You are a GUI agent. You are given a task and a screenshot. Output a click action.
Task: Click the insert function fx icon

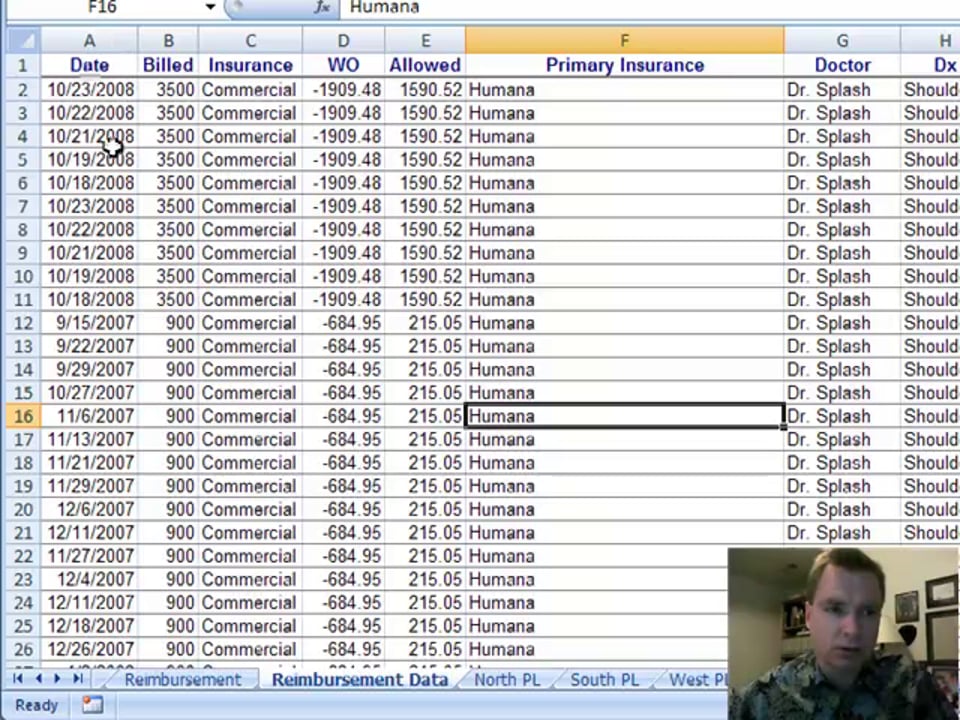322,7
